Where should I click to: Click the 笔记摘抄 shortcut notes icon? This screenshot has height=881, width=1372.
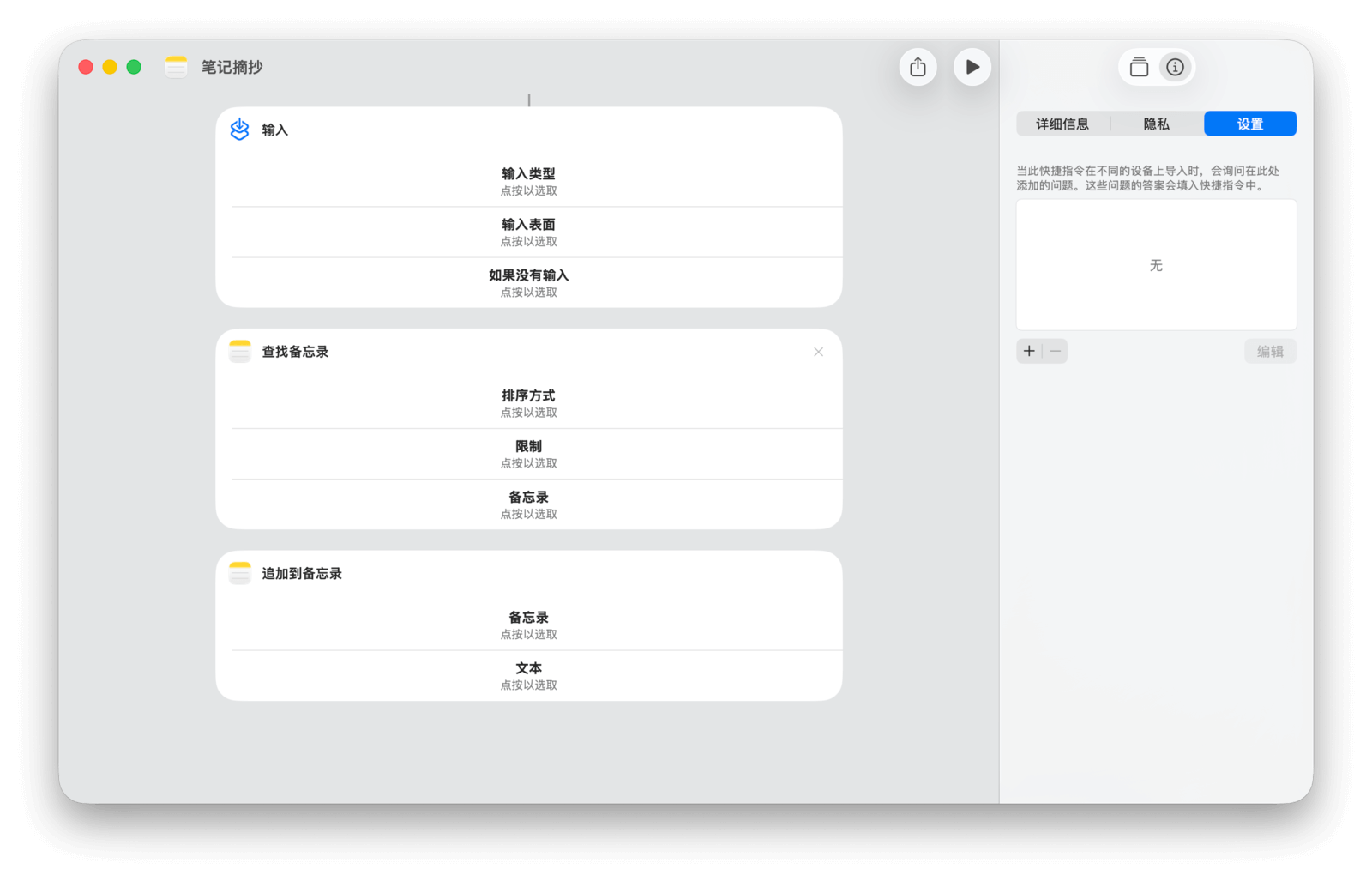click(176, 67)
